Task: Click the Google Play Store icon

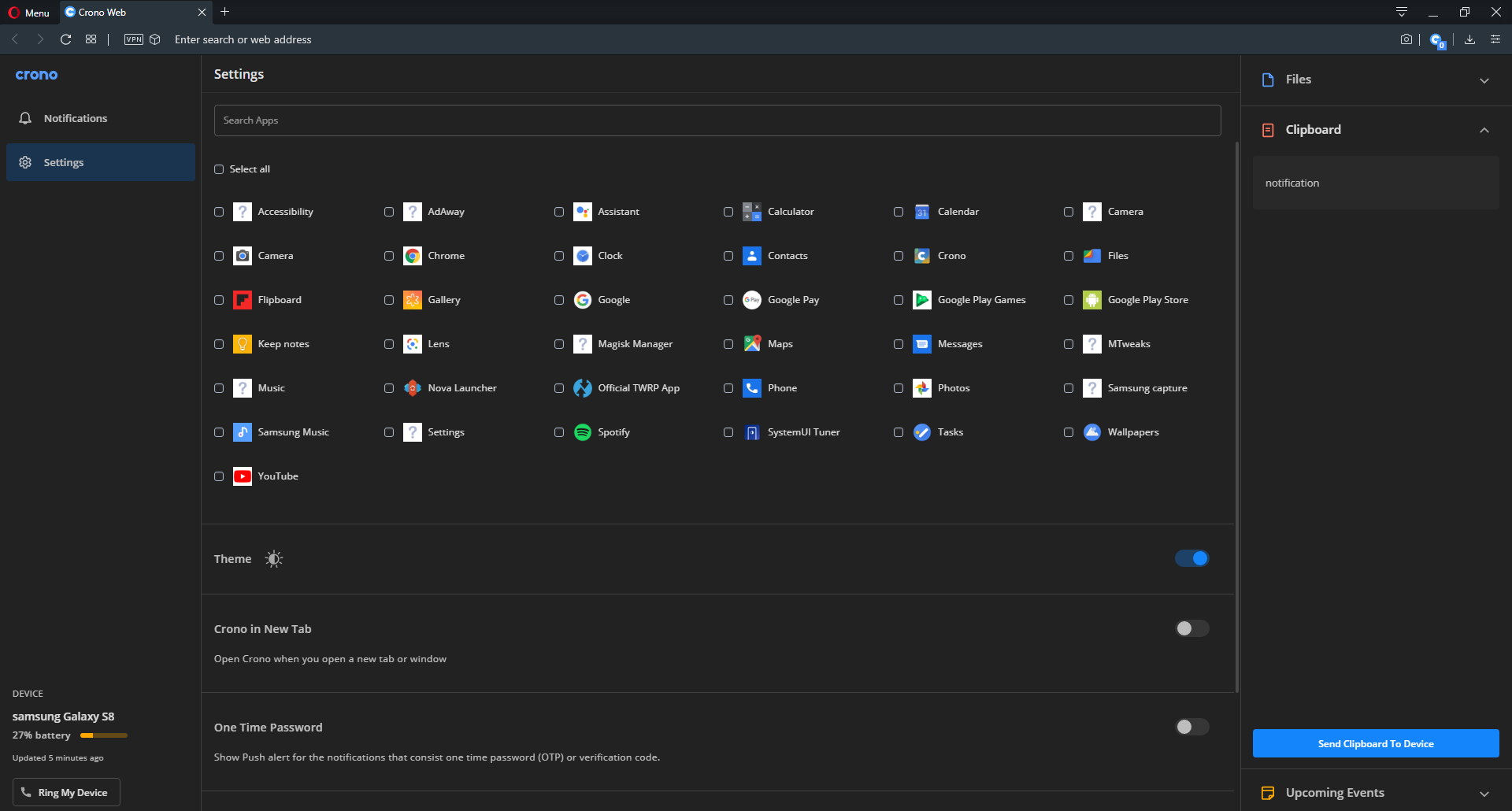Action: [x=1092, y=300]
